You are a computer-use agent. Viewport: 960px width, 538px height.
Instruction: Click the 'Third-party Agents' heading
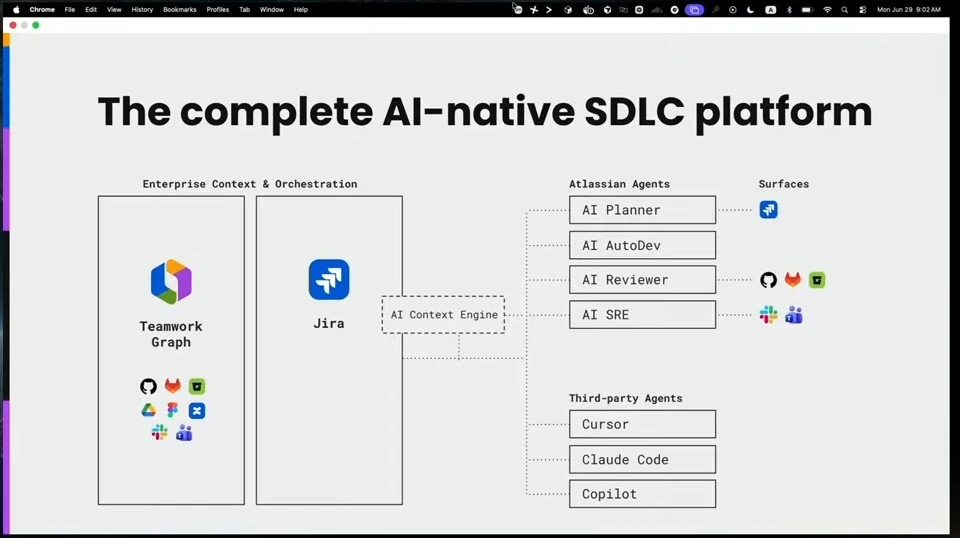pyautogui.click(x=625, y=398)
